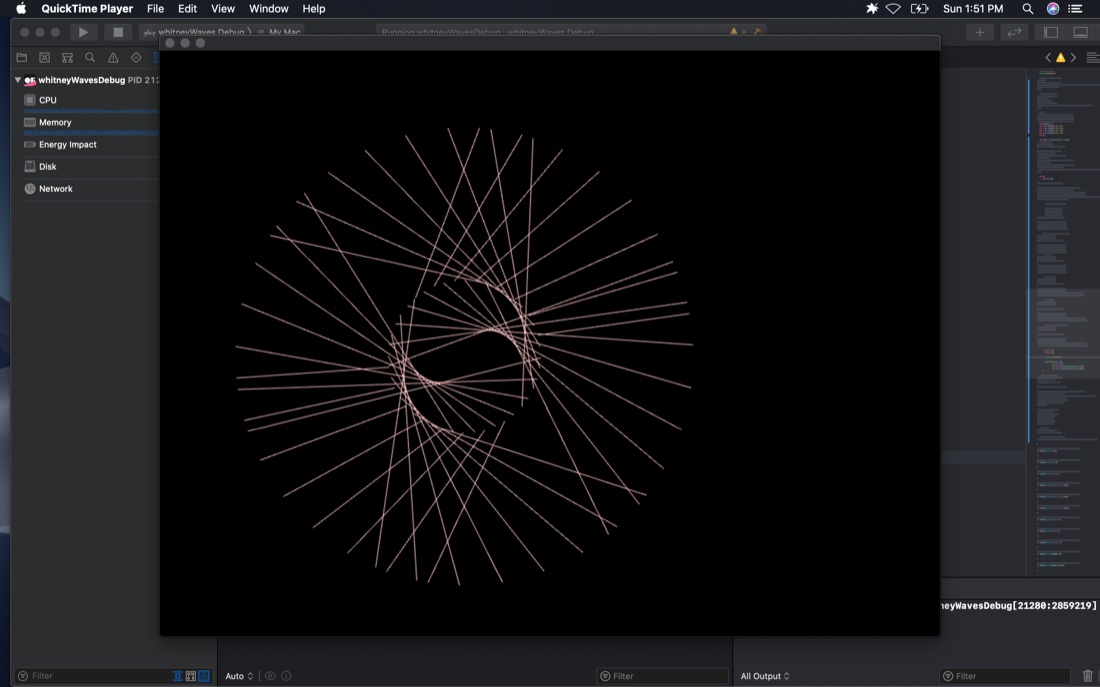This screenshot has height=687, width=1100.
Task: Click the code review arrows button
Action: point(1014,32)
